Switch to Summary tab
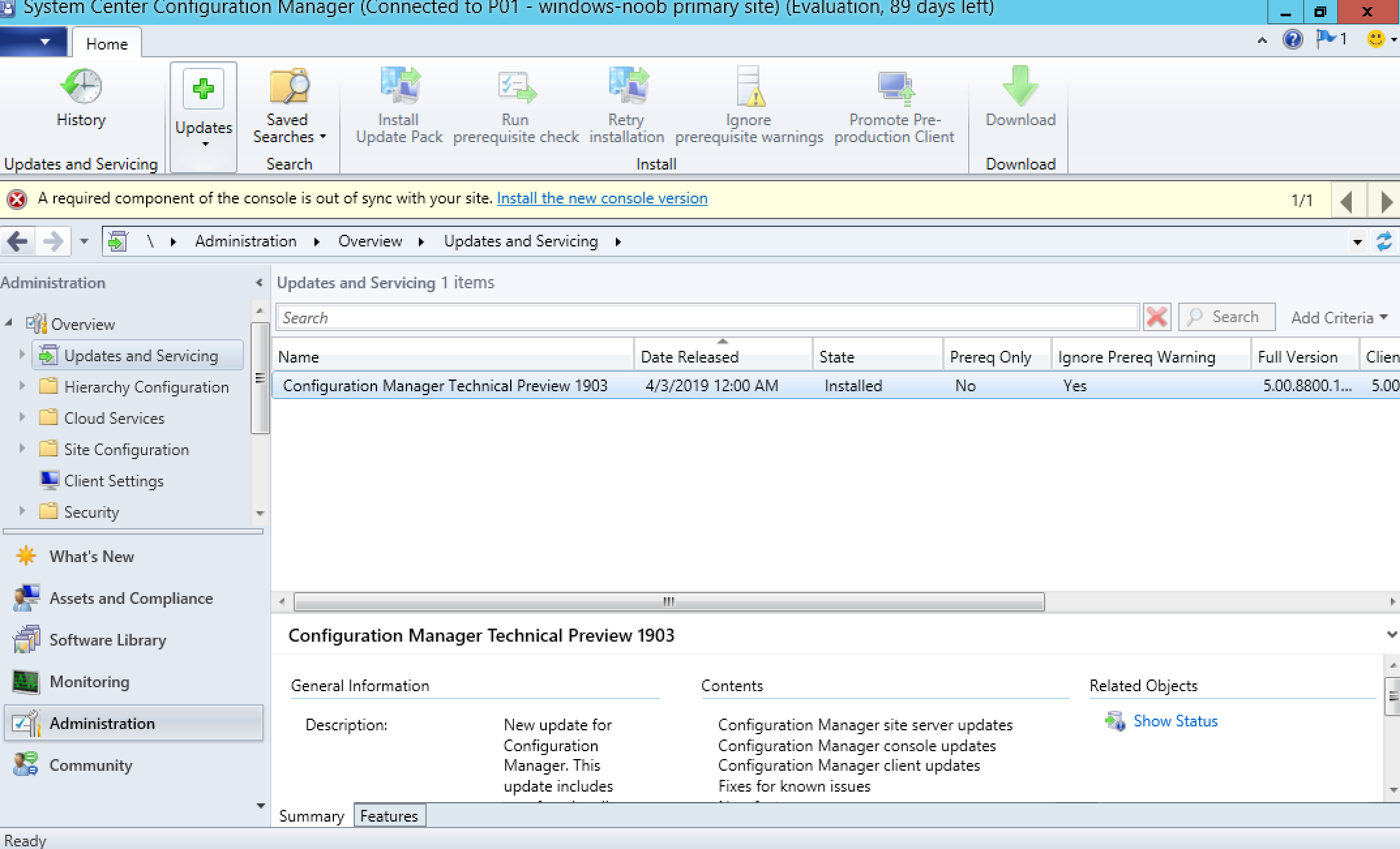The height and width of the screenshot is (849, 1400). tap(311, 816)
